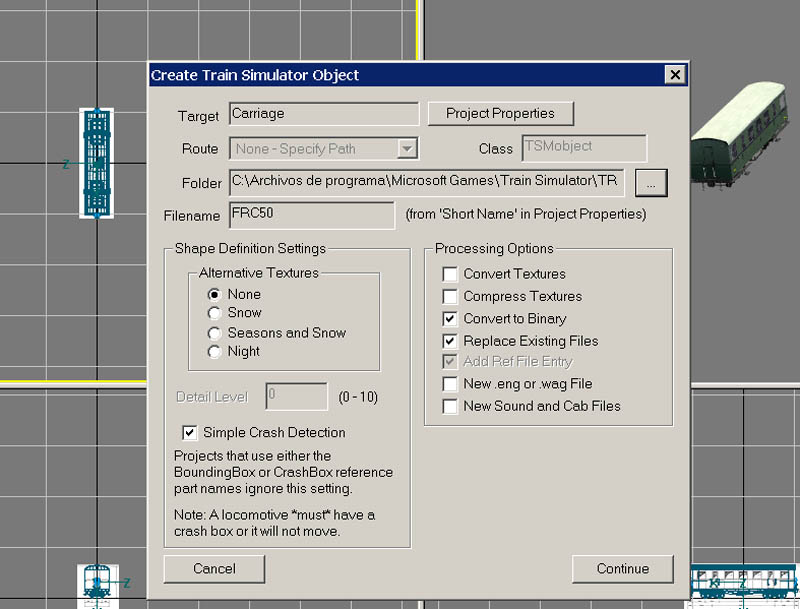Close the Create Train Simulator Object dialog
Viewport: 800px width, 609px height.
(x=675, y=75)
